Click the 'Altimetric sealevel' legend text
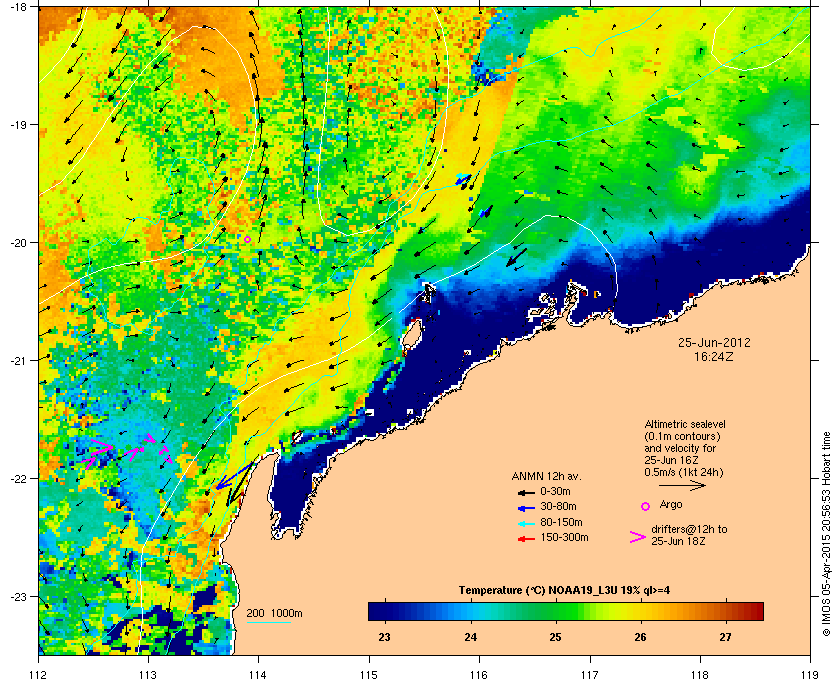The image size is (840, 680). [x=685, y=424]
